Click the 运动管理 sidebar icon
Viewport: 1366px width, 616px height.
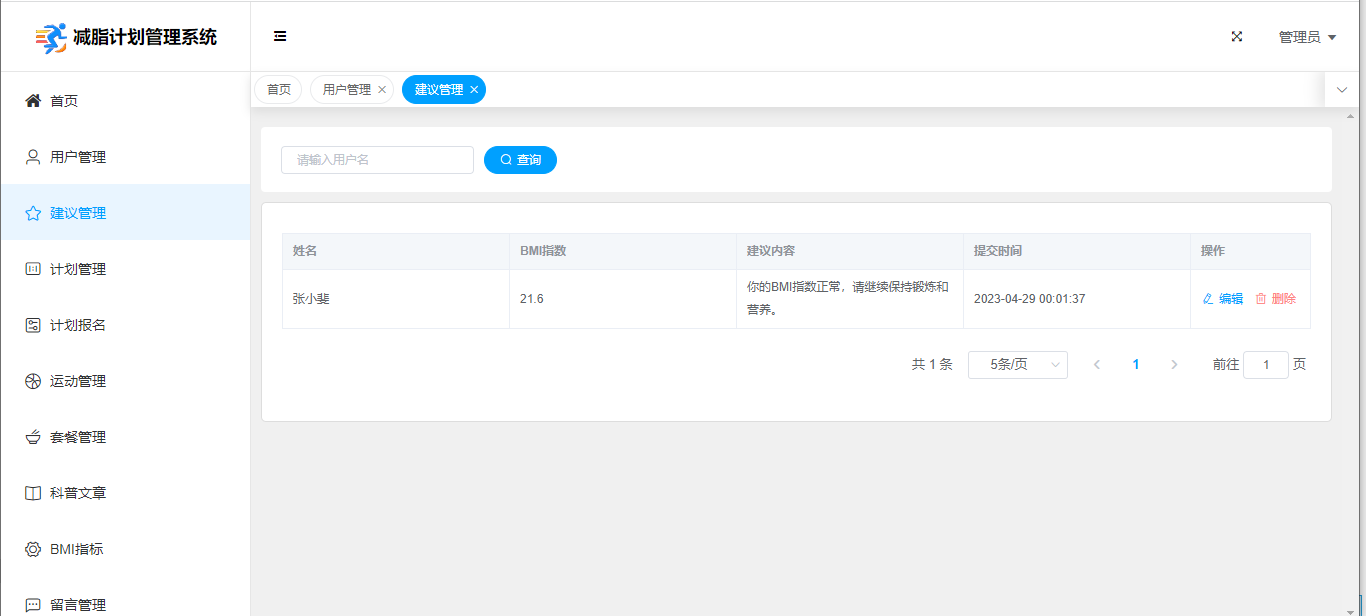click(x=33, y=381)
